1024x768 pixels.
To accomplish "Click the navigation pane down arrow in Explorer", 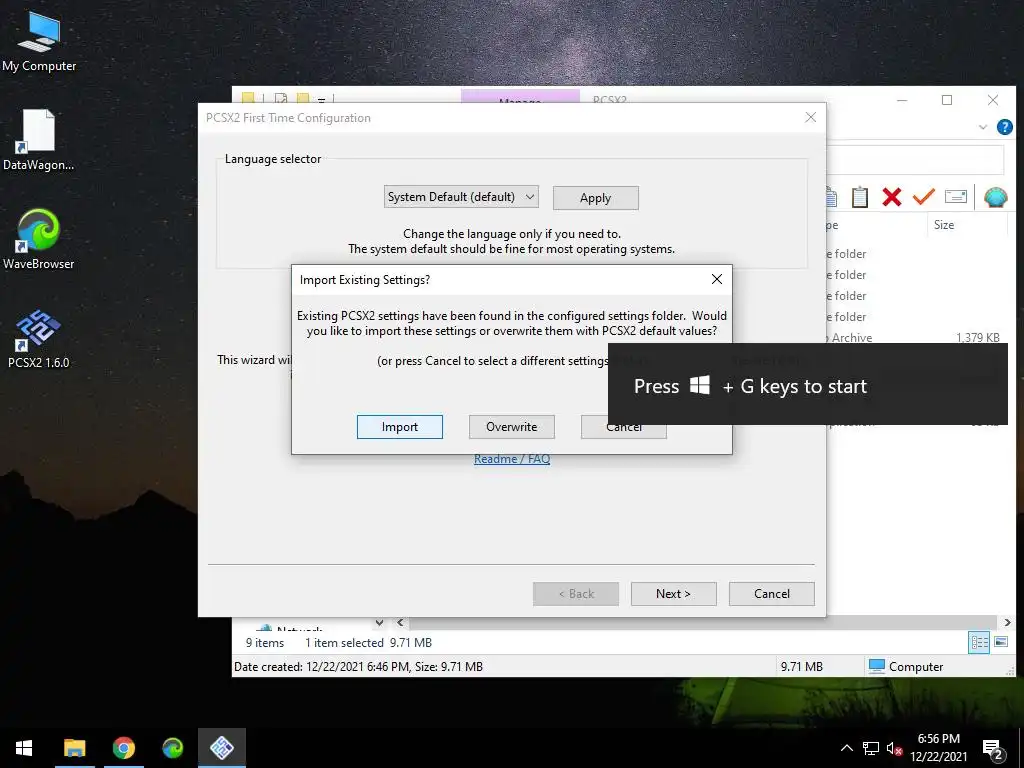I will pyautogui.click(x=379, y=622).
